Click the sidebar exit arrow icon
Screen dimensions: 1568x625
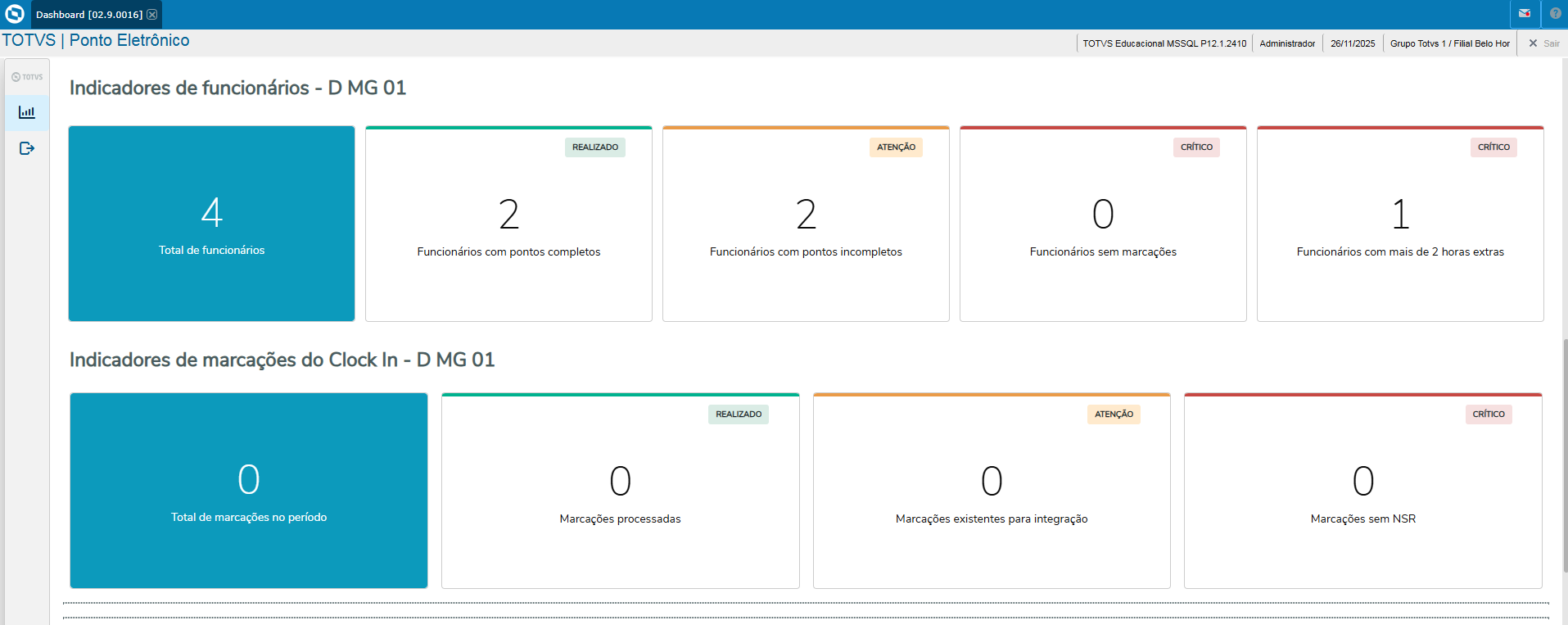27,148
